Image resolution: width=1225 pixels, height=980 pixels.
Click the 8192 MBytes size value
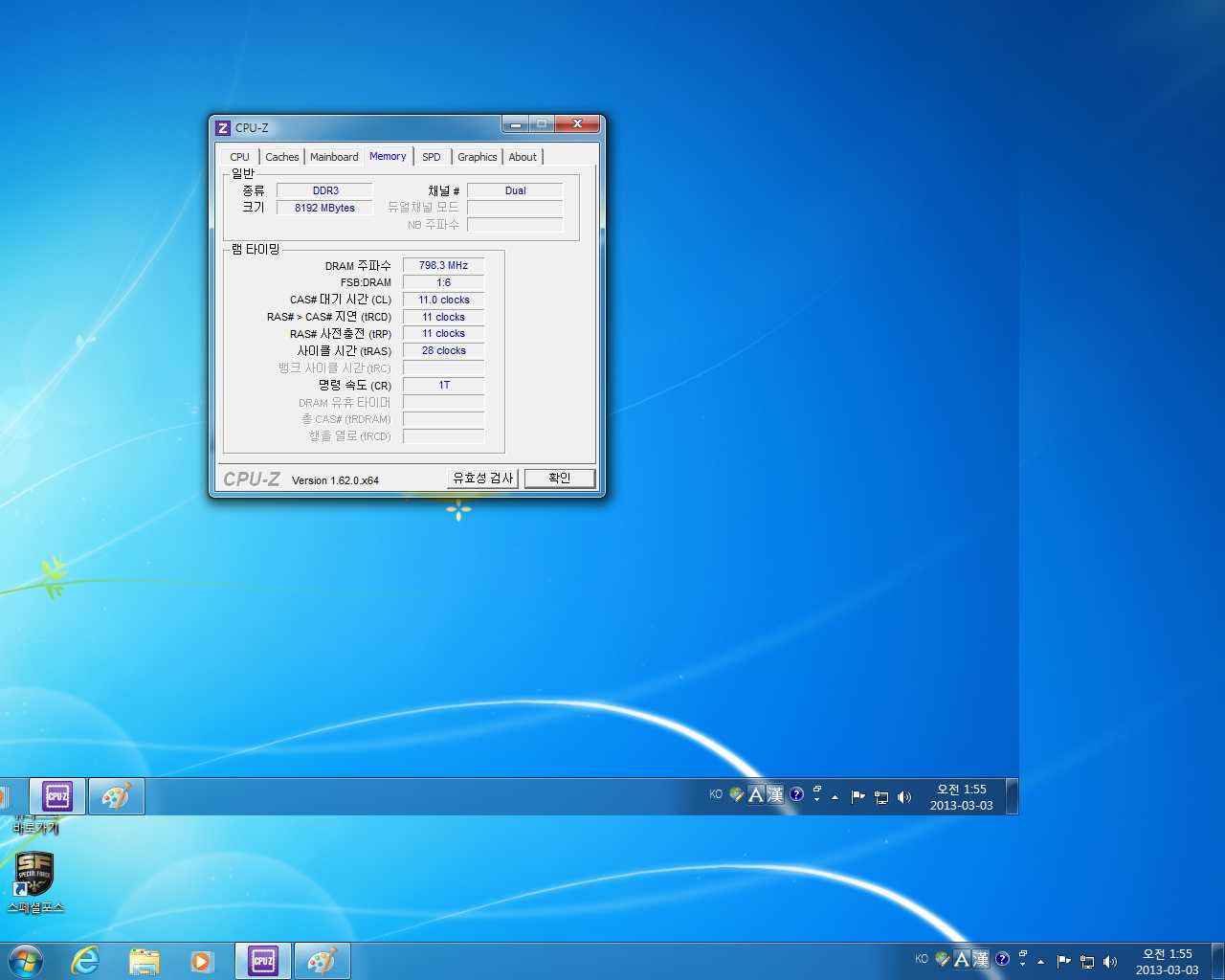coord(325,208)
